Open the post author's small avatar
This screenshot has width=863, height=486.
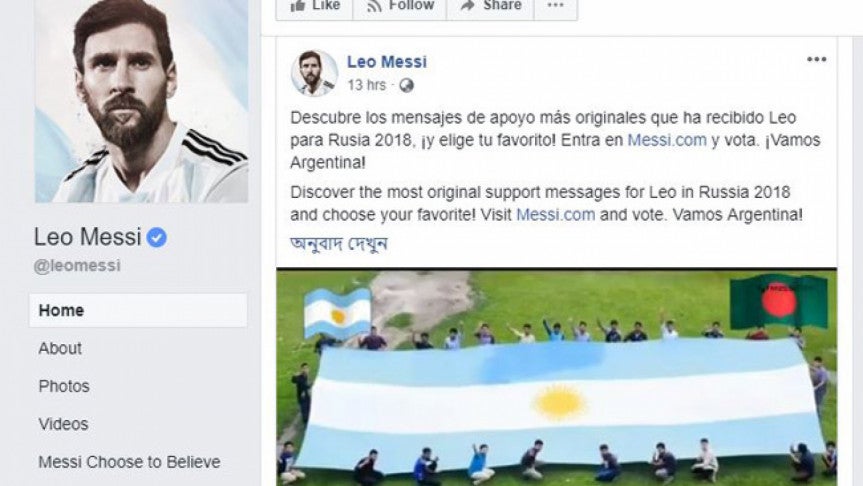tap(314, 73)
